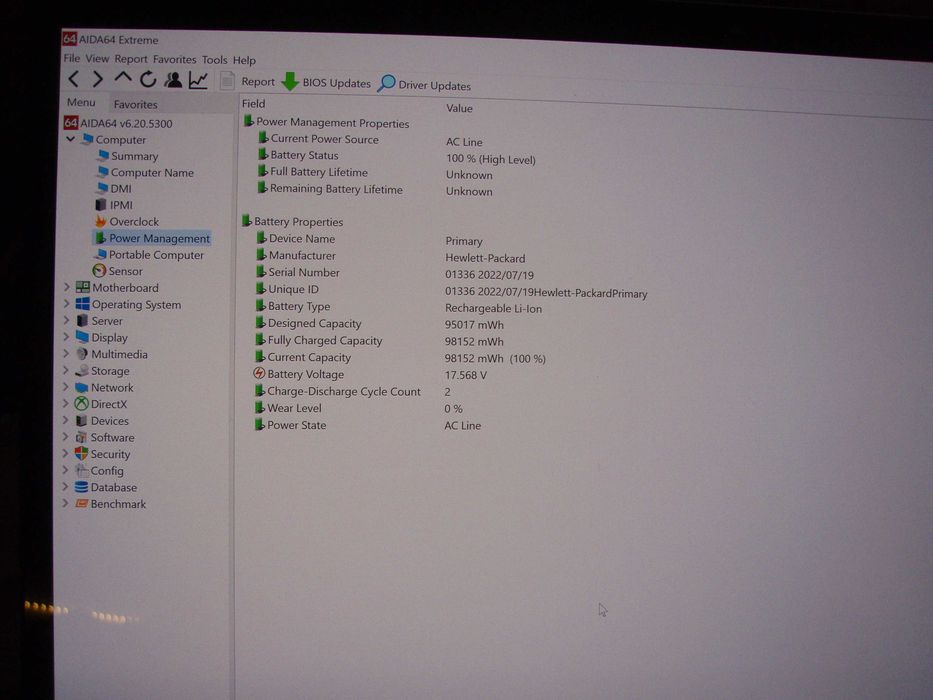The height and width of the screenshot is (700, 933).
Task: Click the Value column header
Action: [459, 108]
